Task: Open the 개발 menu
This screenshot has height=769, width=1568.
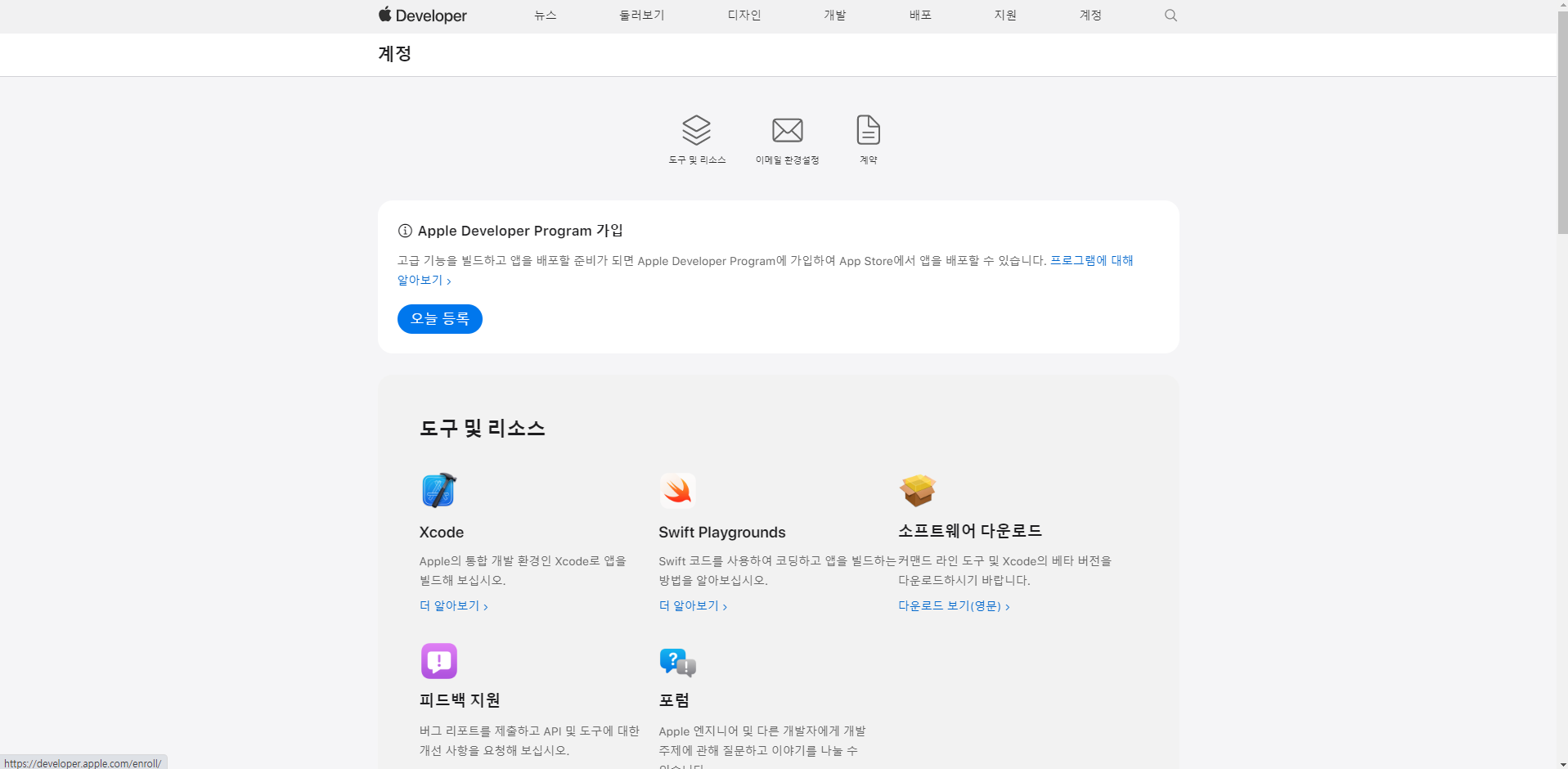Action: (x=835, y=16)
